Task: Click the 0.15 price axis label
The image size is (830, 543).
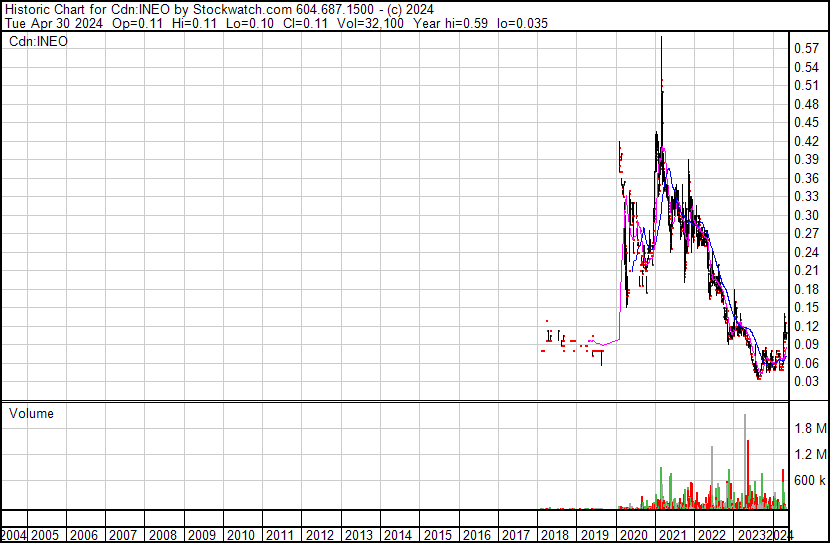Action: 807,307
